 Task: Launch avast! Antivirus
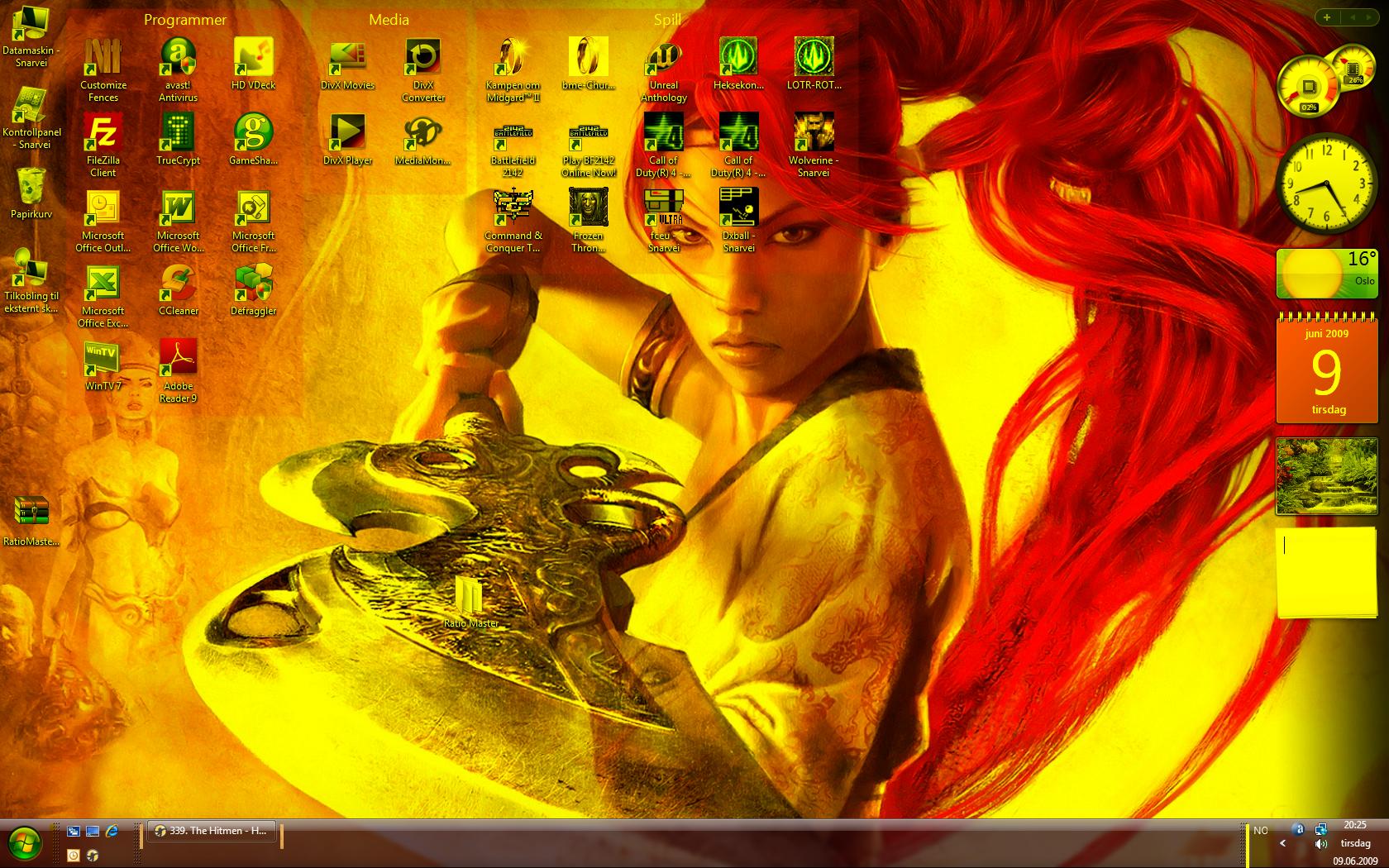tap(178, 70)
